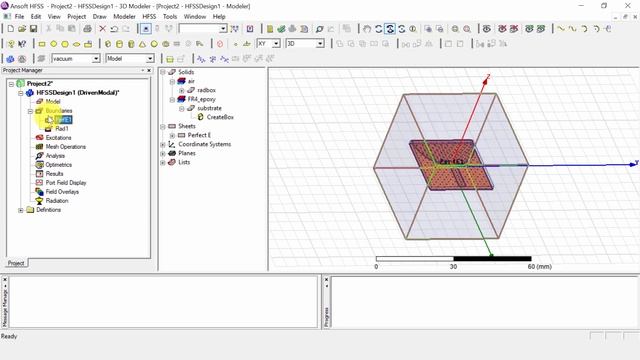Select the Draw Rectangle tool
Image resolution: width=640 pixels, height=360 pixels.
[x=42, y=44]
